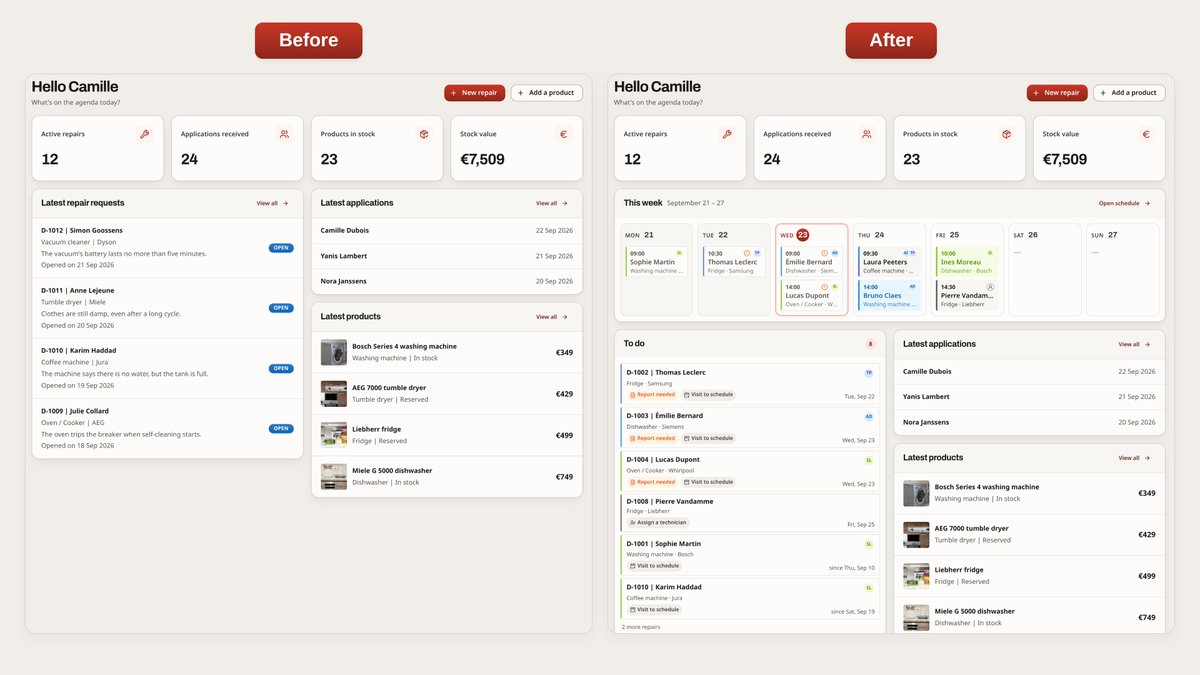Click the people icon in the Before panel's Applications received card
This screenshot has height=675, width=1200.
point(284,134)
